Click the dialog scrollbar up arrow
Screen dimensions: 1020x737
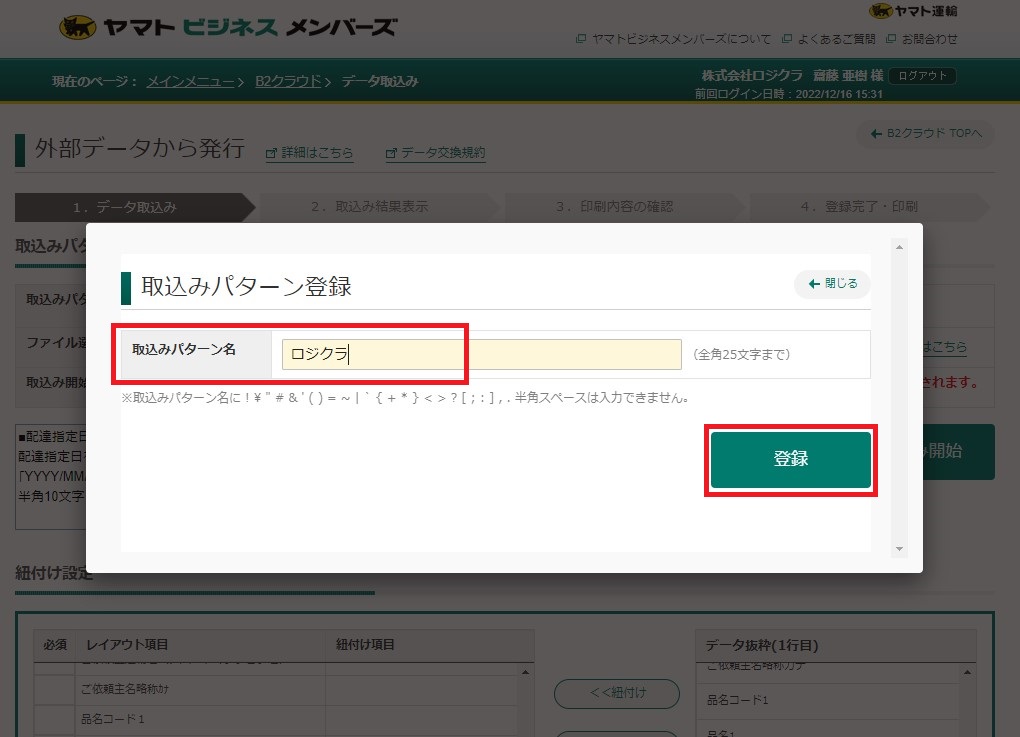899,247
